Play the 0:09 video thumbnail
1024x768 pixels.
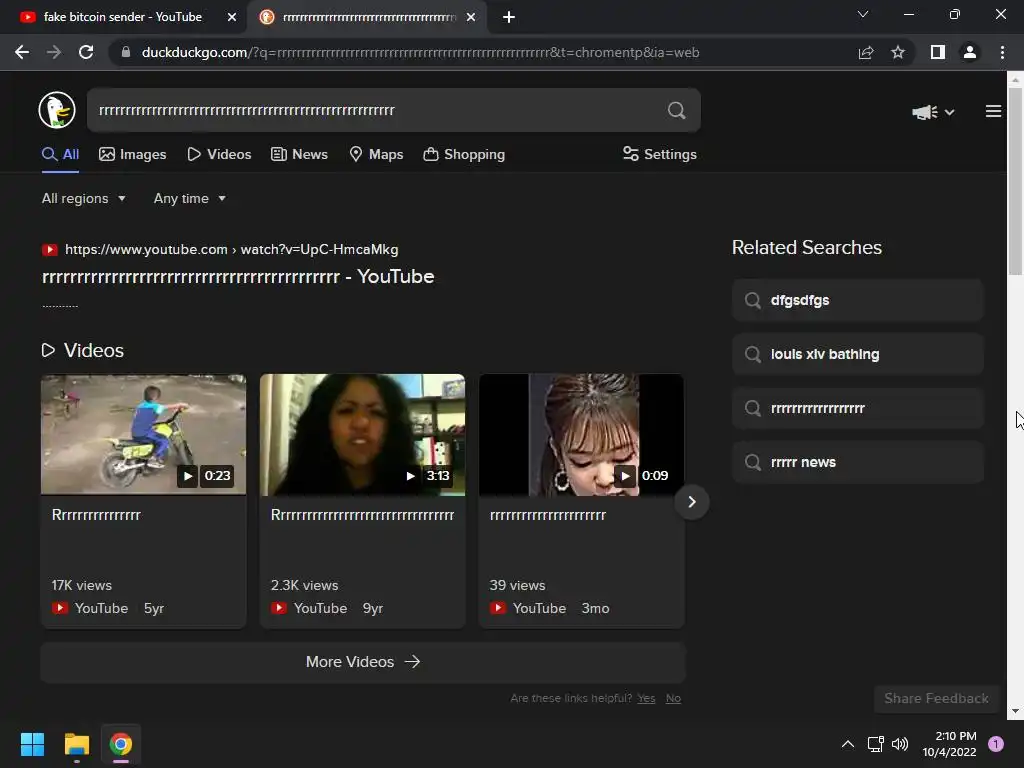[581, 434]
